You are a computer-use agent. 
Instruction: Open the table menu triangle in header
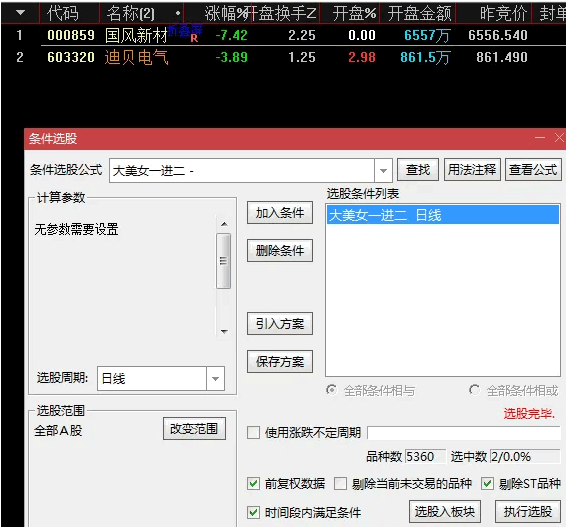(x=20, y=13)
